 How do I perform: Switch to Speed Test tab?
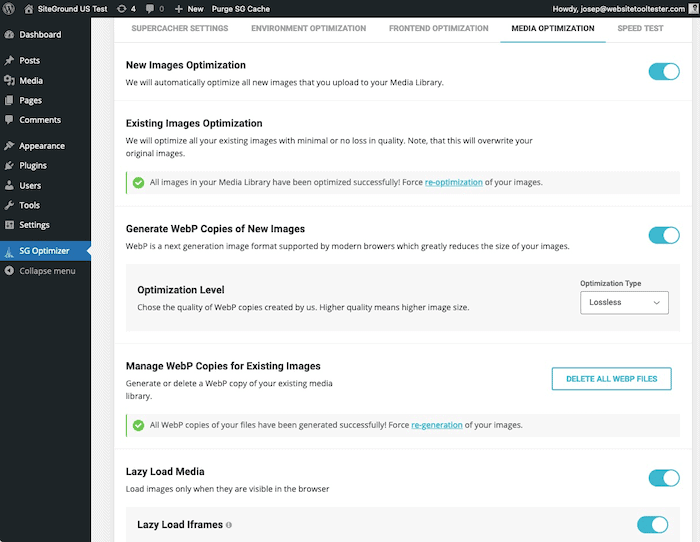(640, 28)
